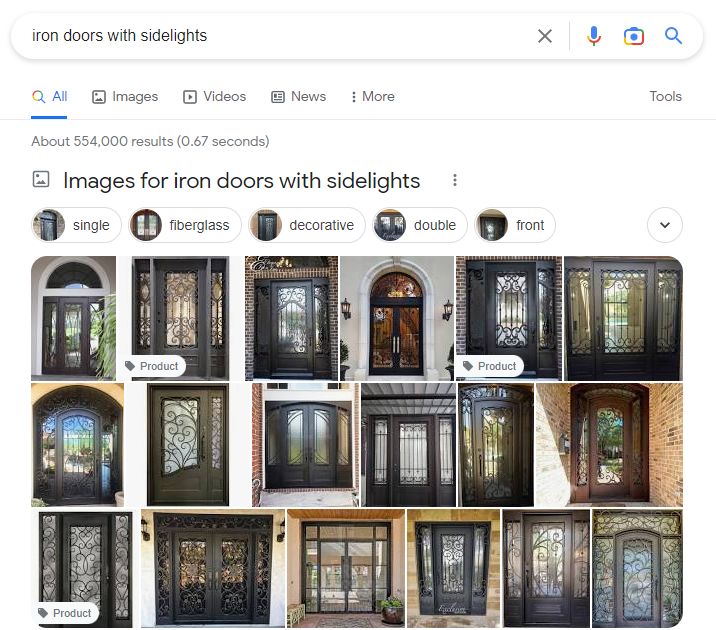Open search by image camera icon
The height and width of the screenshot is (630, 716).
coord(634,36)
